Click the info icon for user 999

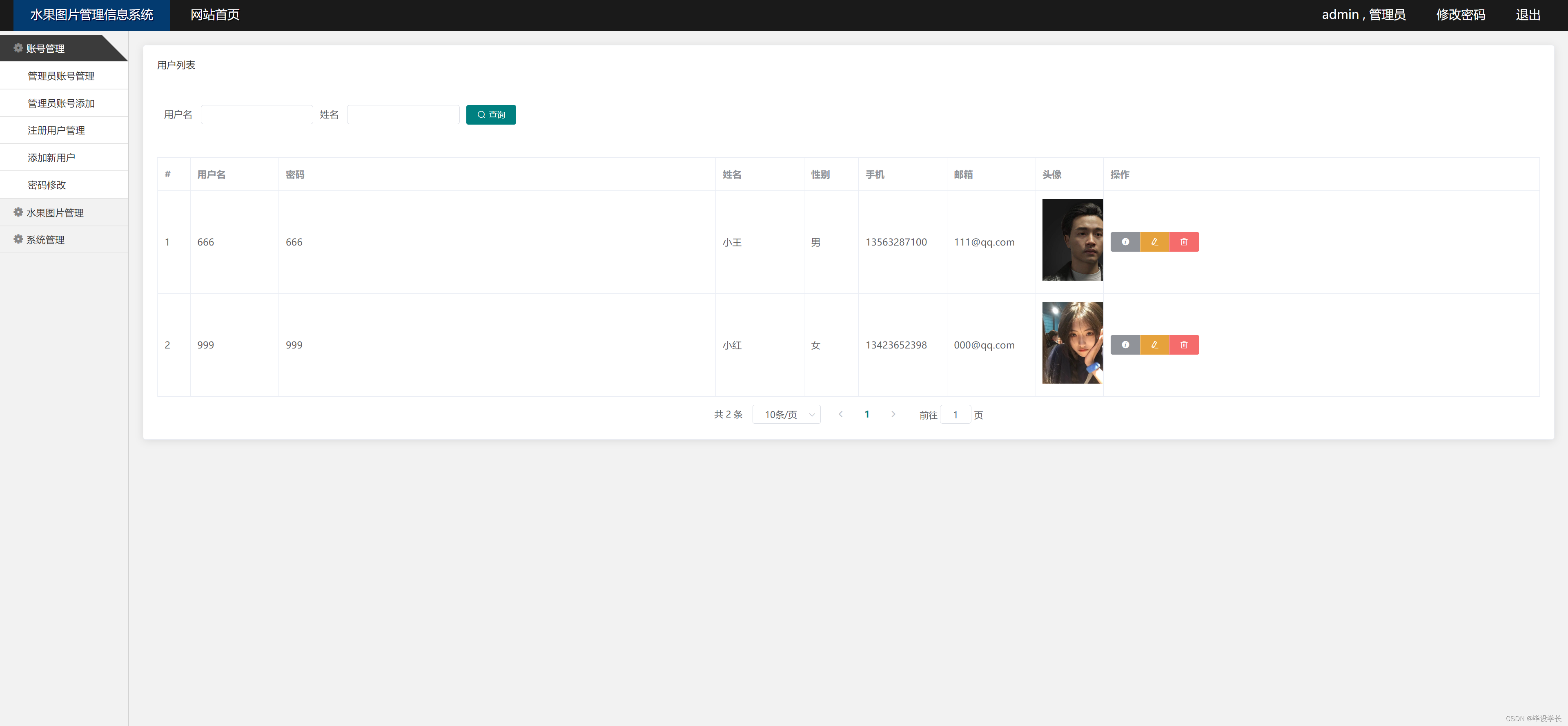1125,345
